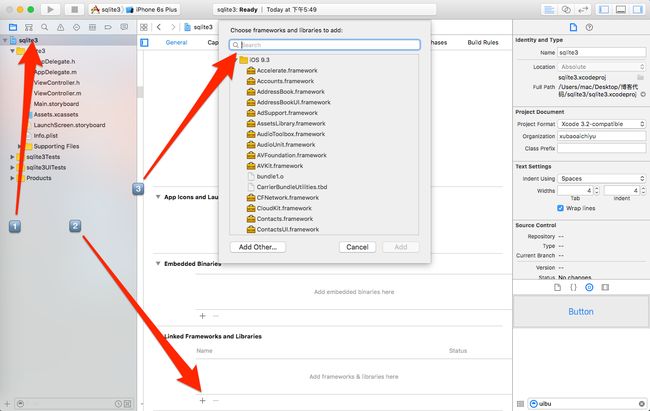650x411 pixels.
Task: Expand the Products group
Action: [12, 178]
